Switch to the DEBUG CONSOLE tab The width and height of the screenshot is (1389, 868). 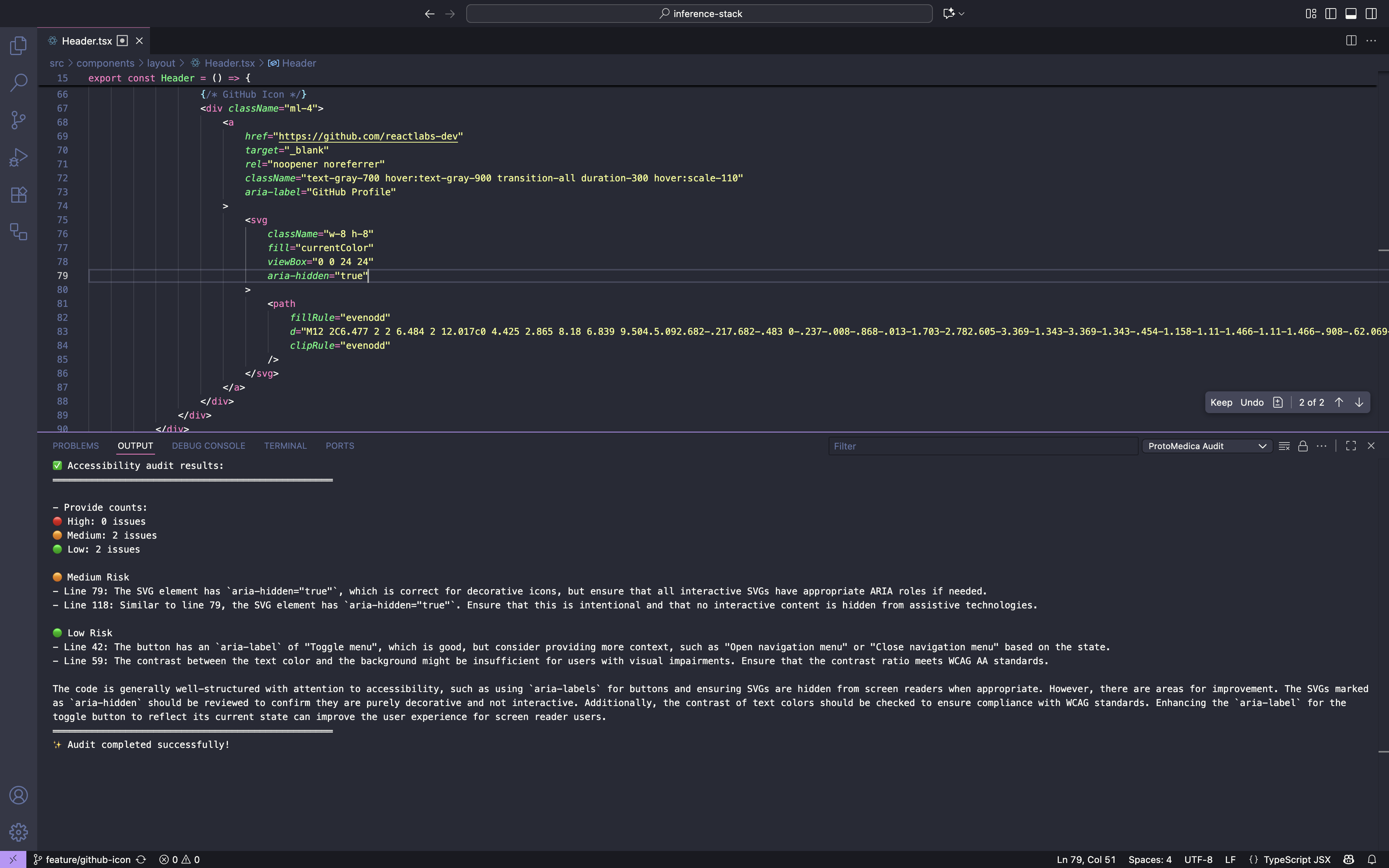(x=209, y=446)
